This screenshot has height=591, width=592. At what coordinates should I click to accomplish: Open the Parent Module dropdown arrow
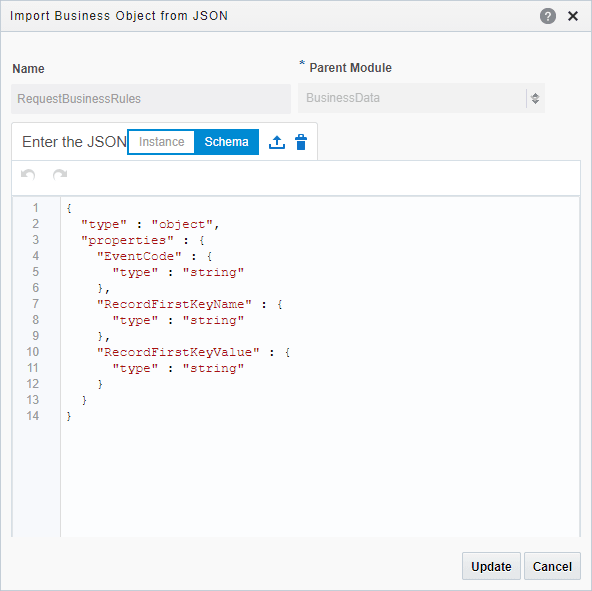pos(535,99)
